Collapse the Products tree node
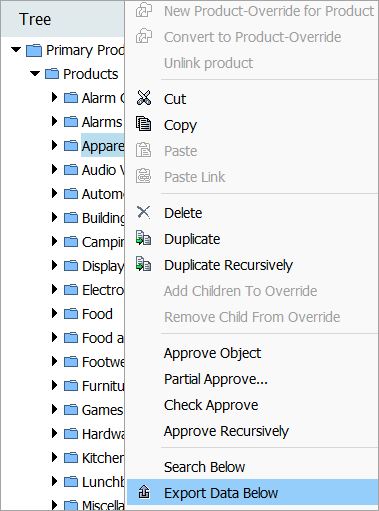The image size is (379, 511). pyautogui.click(x=35, y=73)
